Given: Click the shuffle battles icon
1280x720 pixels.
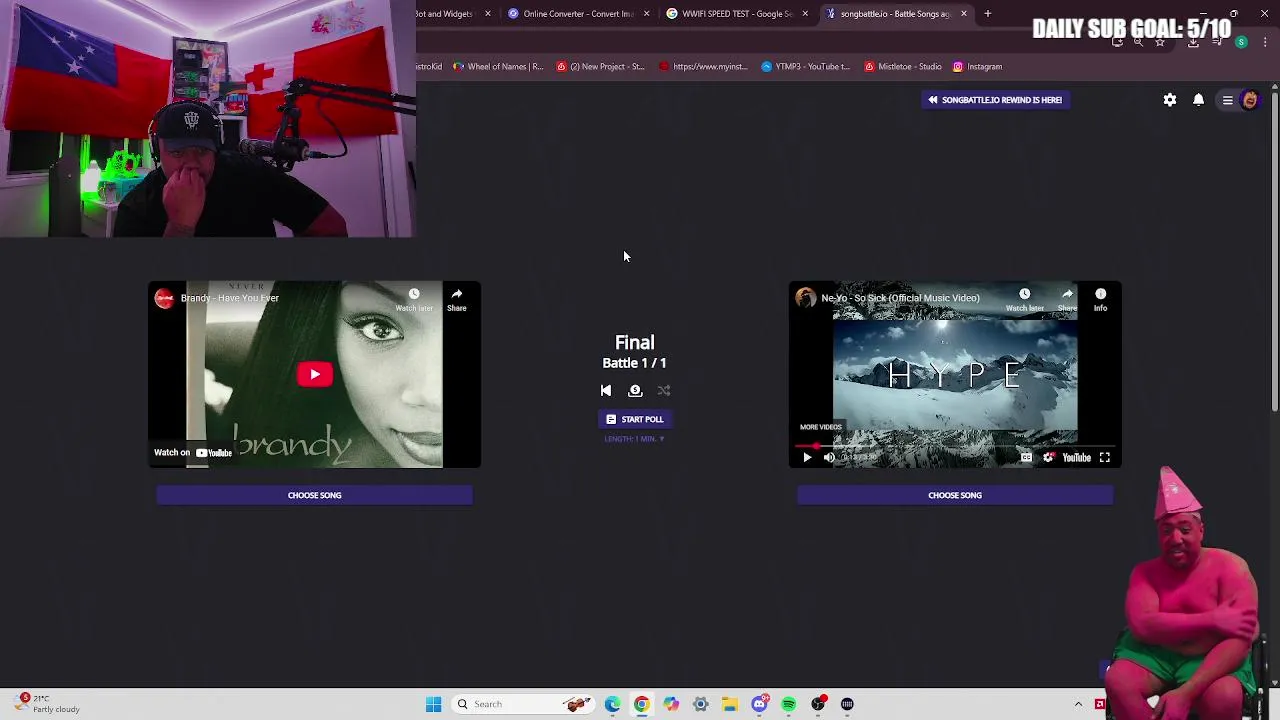Looking at the screenshot, I should (664, 391).
